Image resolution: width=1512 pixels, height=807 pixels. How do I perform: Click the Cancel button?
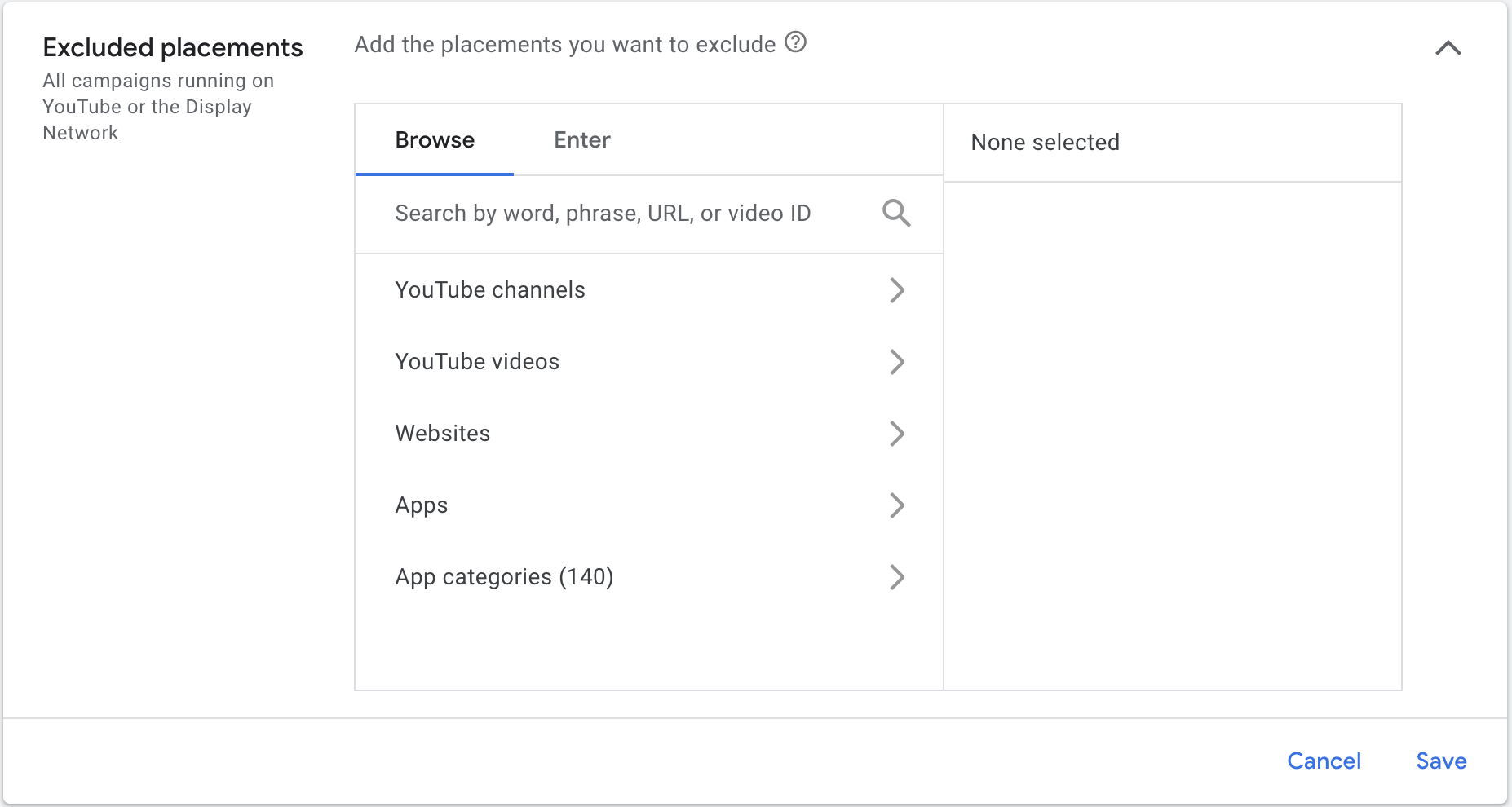1324,761
